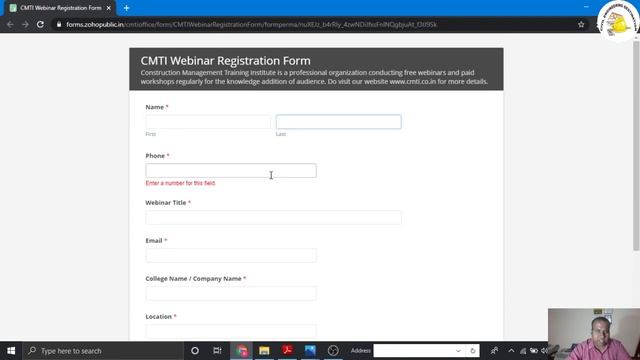The image size is (640, 360).
Task: Click the taskbar Address toolbar input
Action: tap(412, 351)
